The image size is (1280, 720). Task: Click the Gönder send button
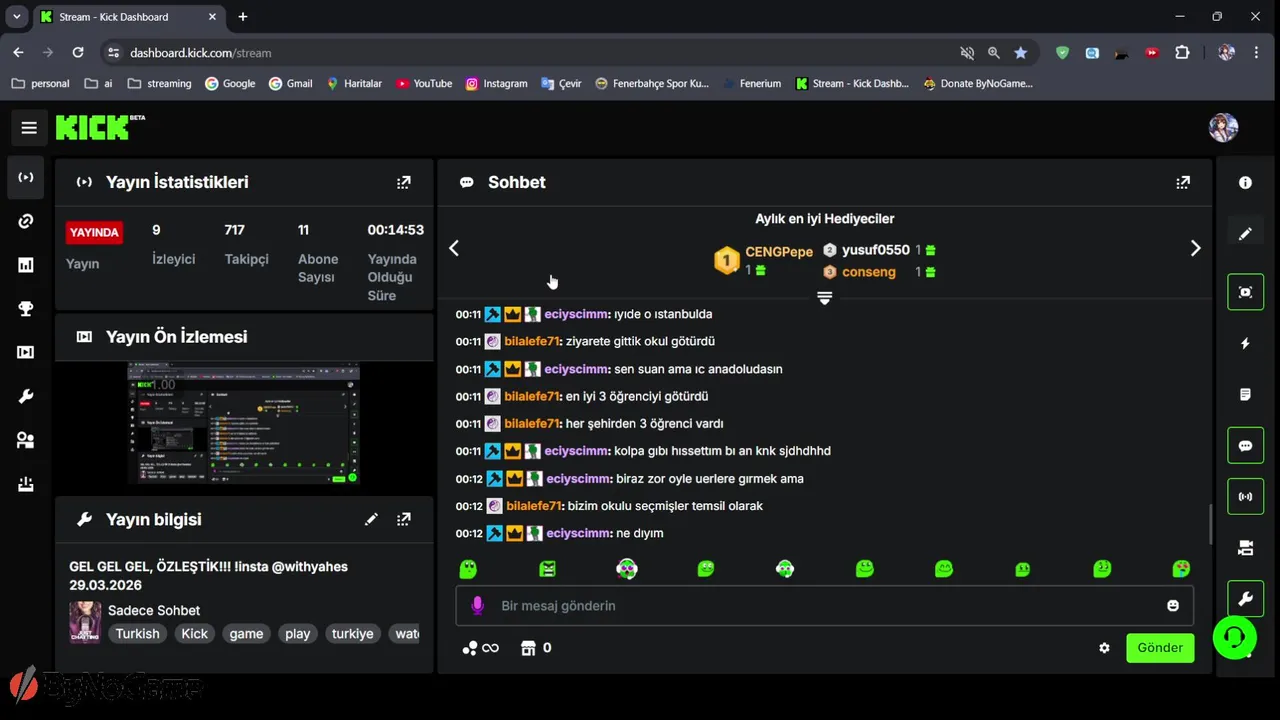(x=1160, y=648)
